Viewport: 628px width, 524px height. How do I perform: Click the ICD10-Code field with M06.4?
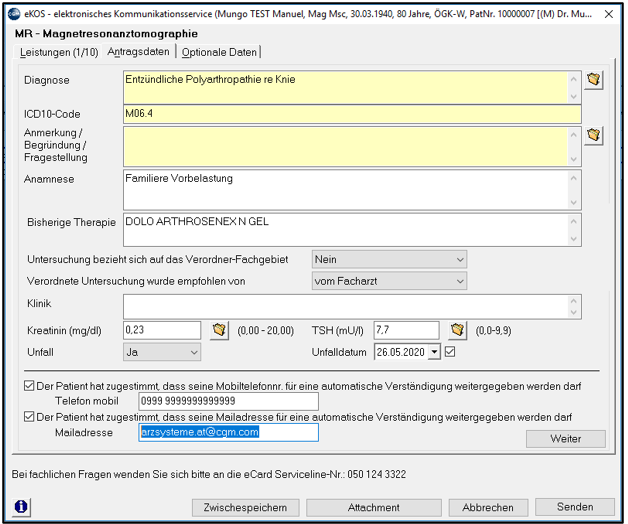352,115
